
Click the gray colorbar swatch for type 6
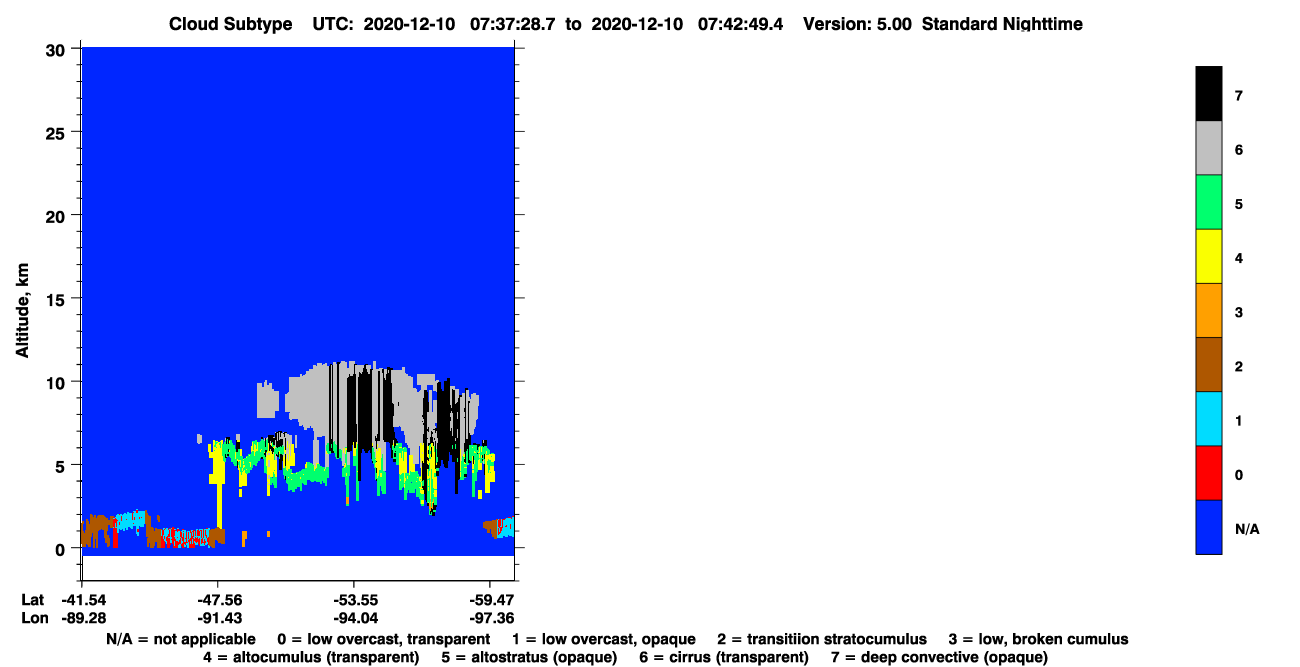pyautogui.click(x=1209, y=149)
